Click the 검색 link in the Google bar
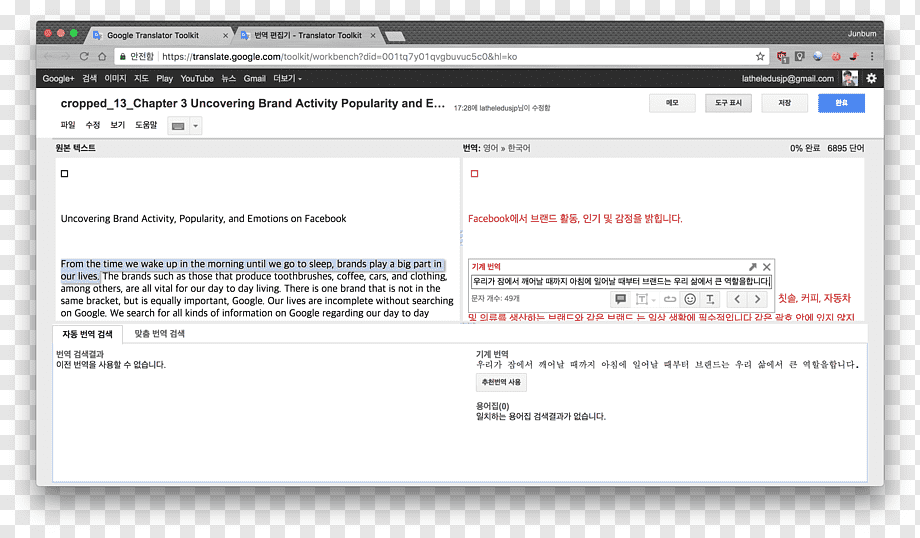Image resolution: width=920 pixels, height=538 pixels. click(x=89, y=79)
